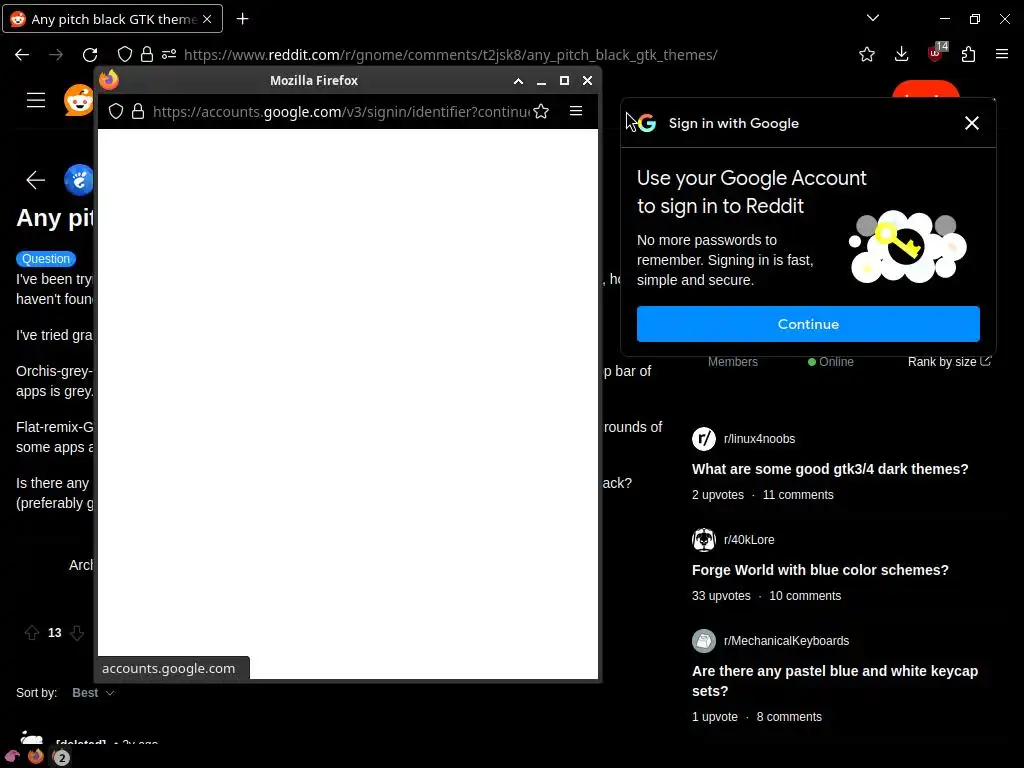Open the extensions puzzle icon

pos(968,54)
